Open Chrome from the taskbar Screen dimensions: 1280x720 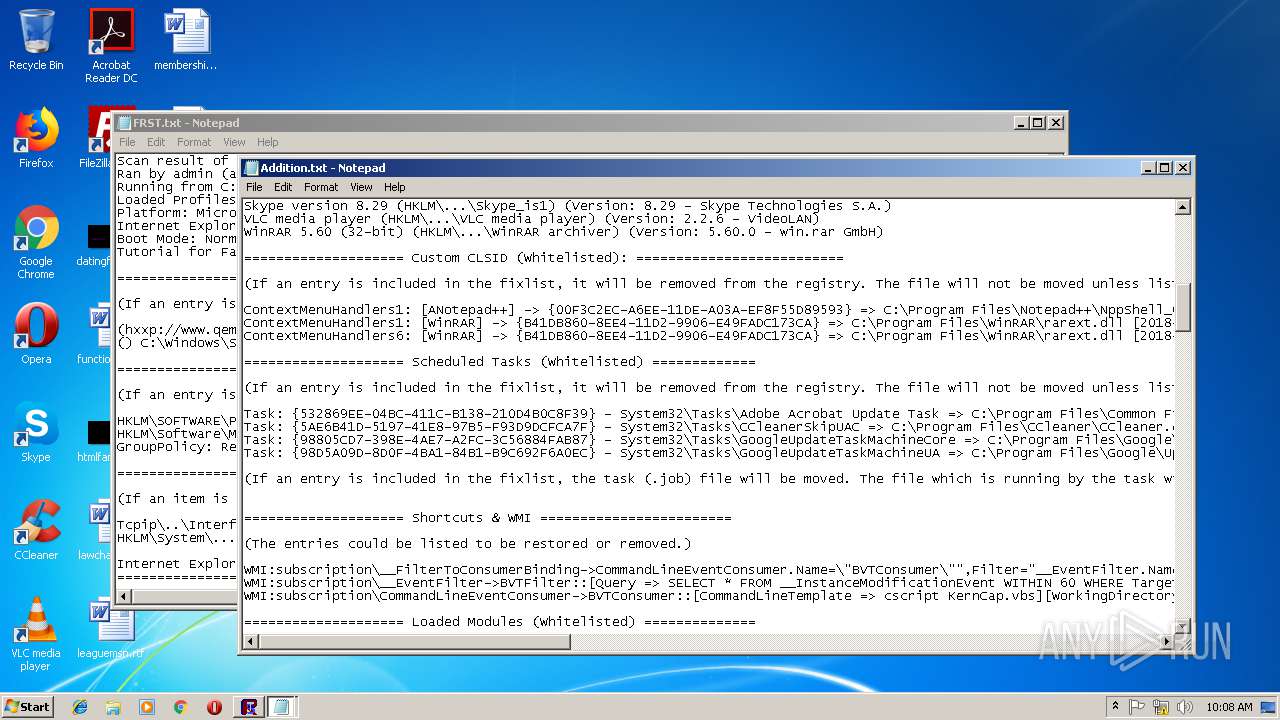180,707
